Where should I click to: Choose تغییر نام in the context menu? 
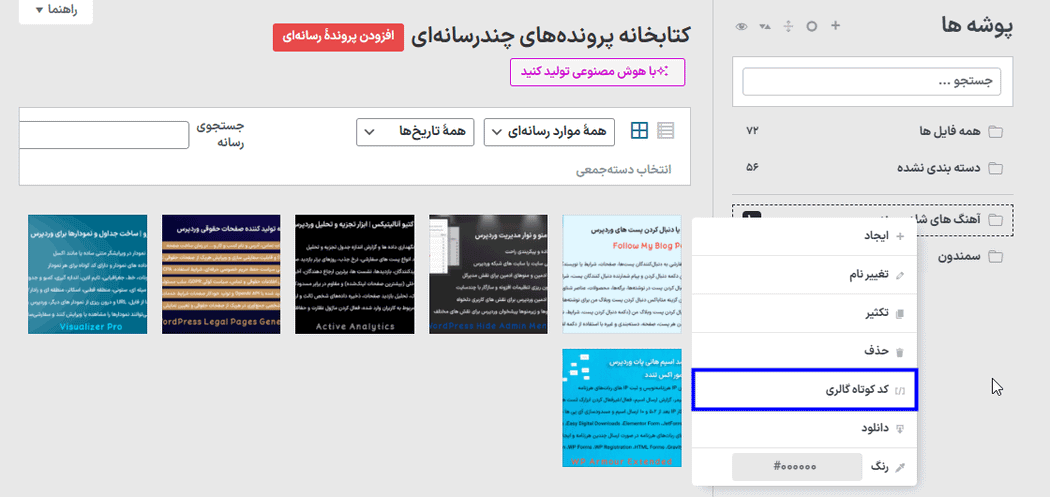804,275
